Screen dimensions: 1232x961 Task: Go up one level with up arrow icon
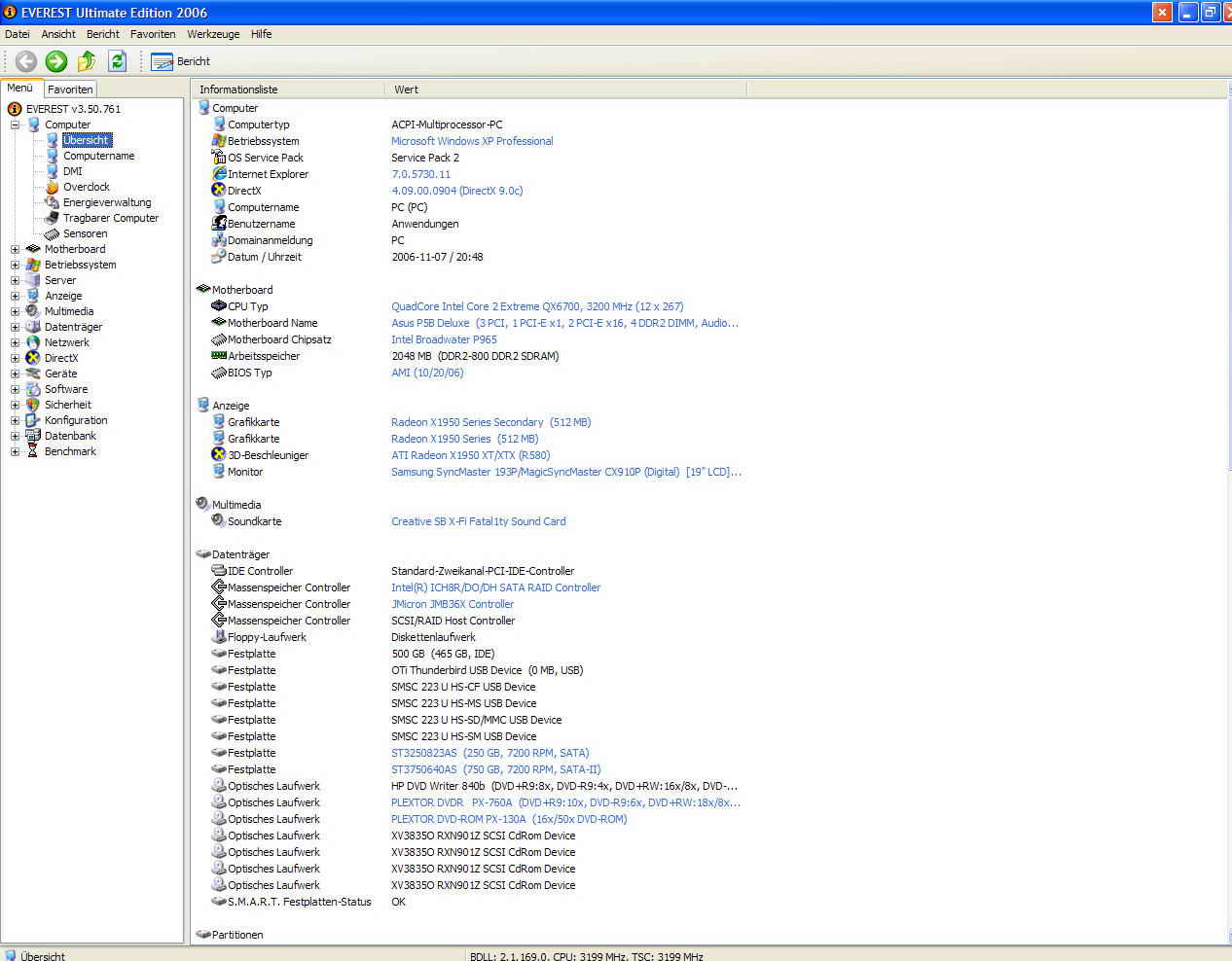[x=87, y=61]
